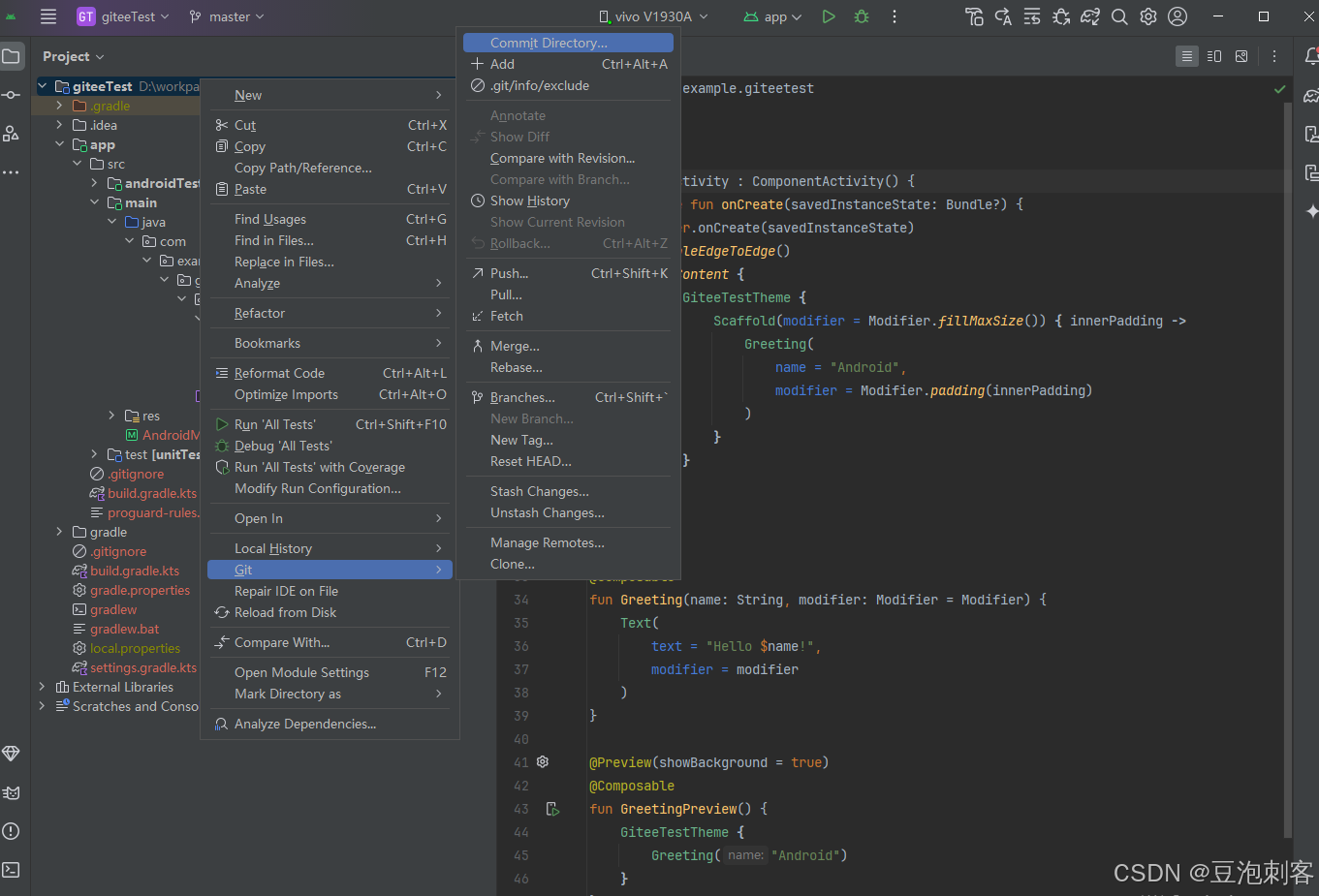Run the app with the green play button
Screen dimensions: 1319x896
[x=827, y=15]
